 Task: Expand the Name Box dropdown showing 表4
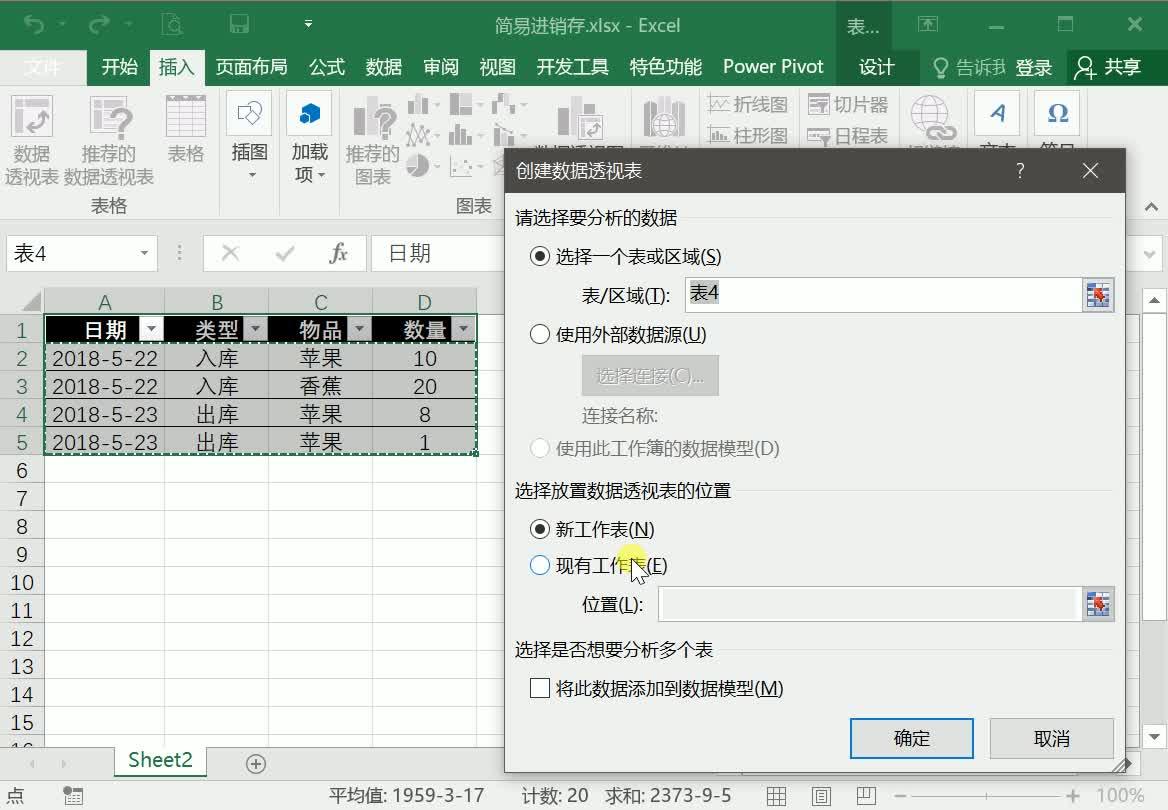(143, 253)
